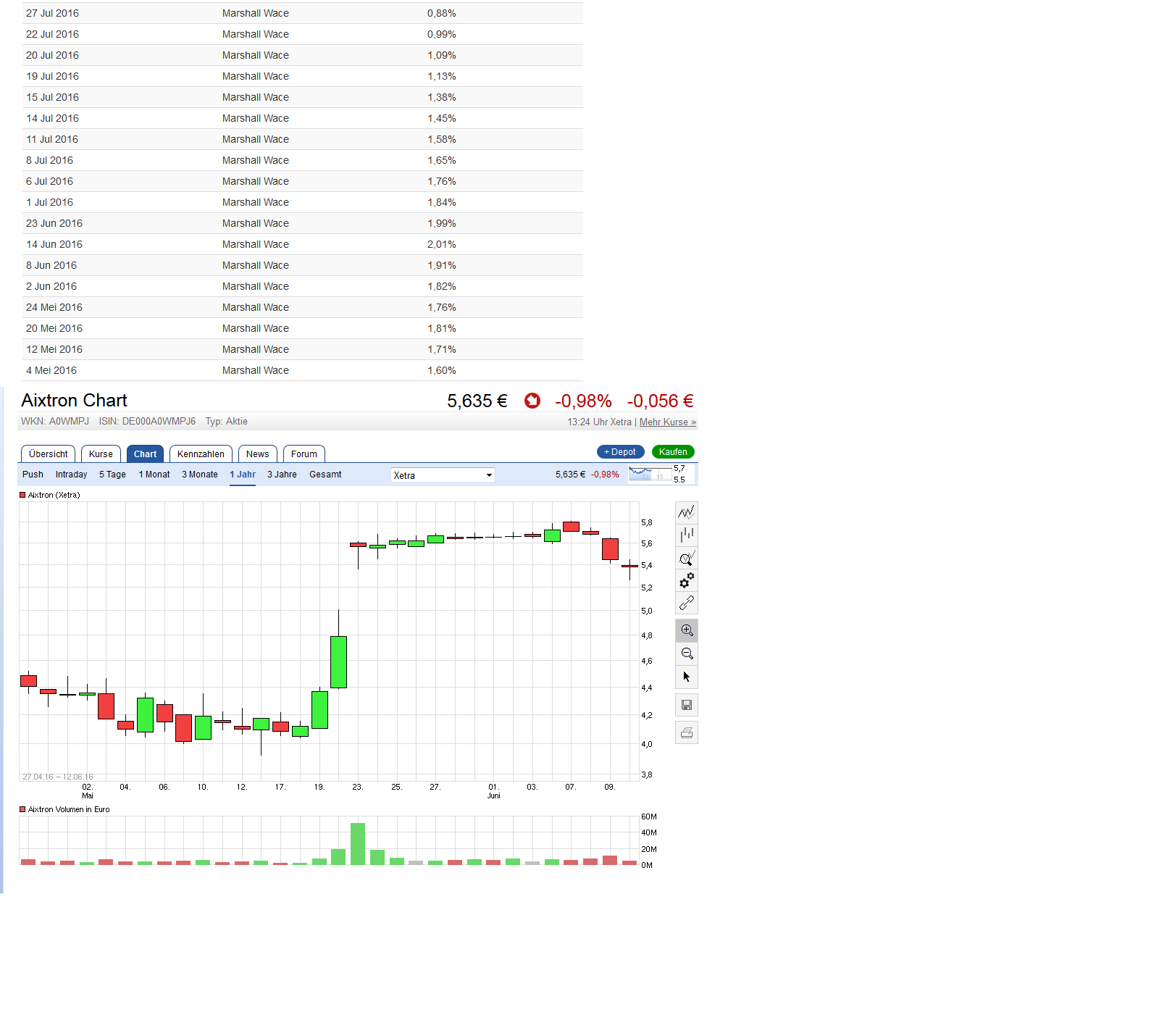Choose the Push chart mode

click(x=33, y=475)
